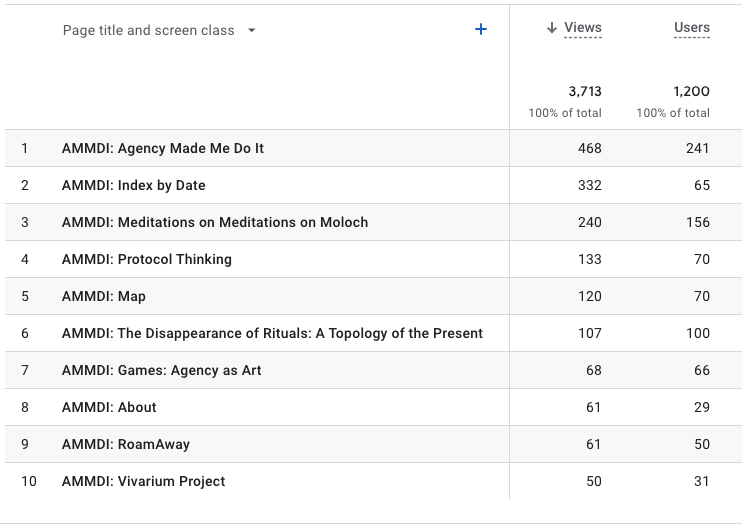
Task: Click AMMDI: Meditations on Meditations on Moloch
Action: 215,222
